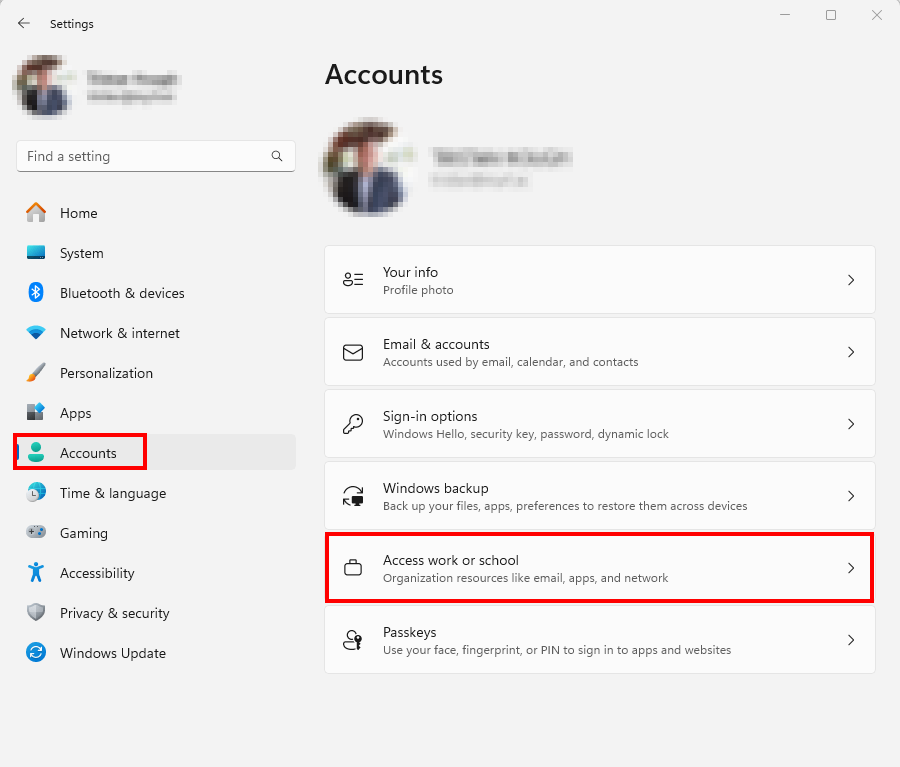Expand Sign-in options chevron
This screenshot has width=900, height=767.
851,424
